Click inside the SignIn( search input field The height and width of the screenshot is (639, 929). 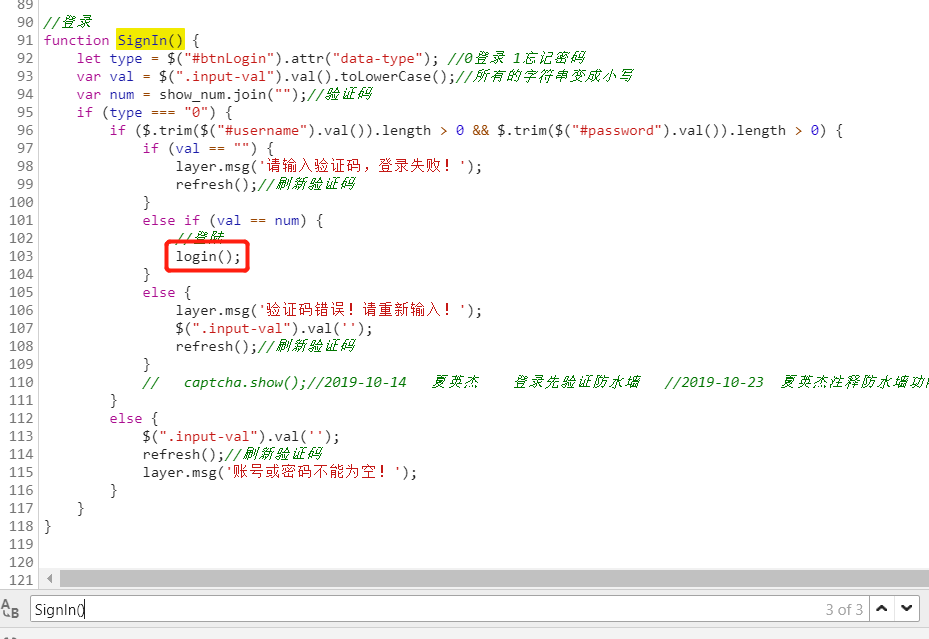point(200,608)
